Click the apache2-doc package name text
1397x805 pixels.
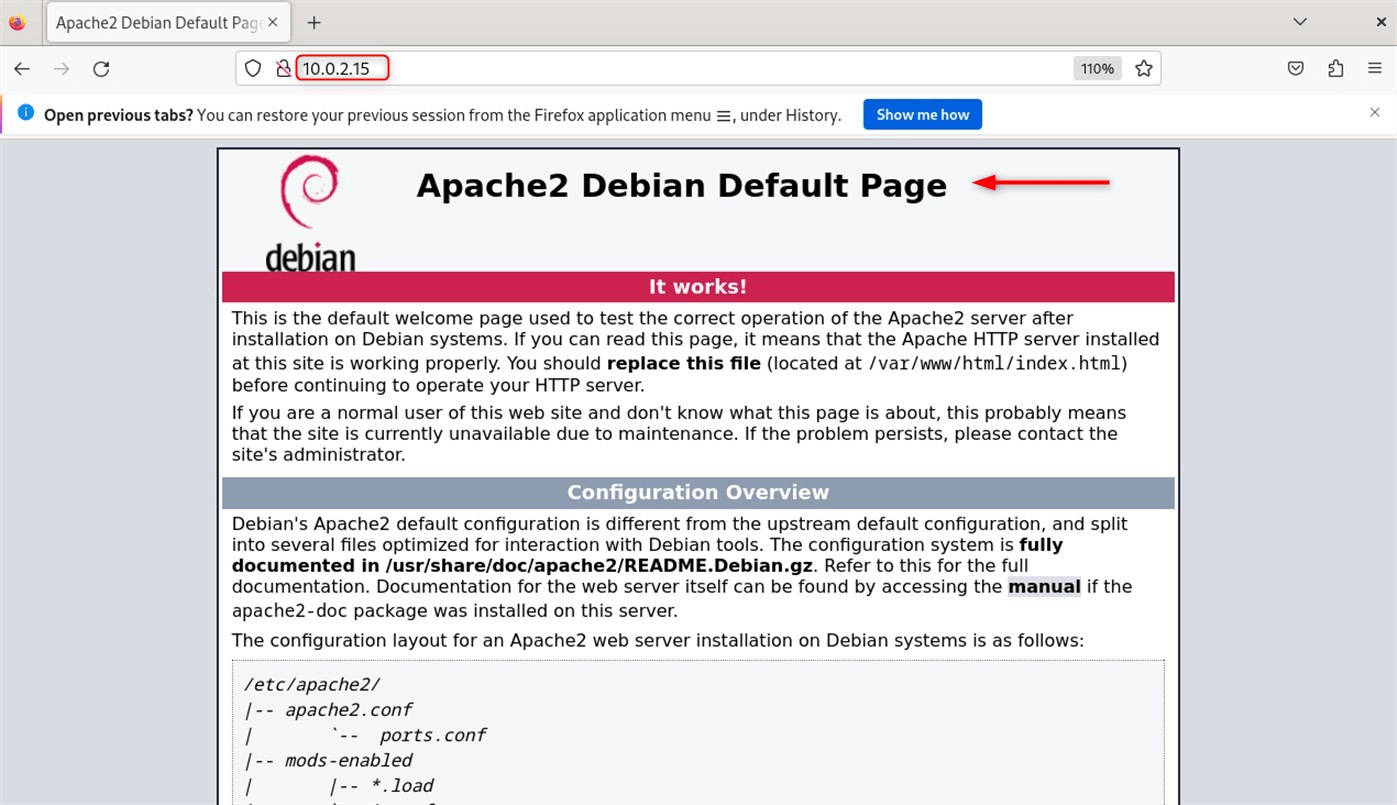point(290,611)
